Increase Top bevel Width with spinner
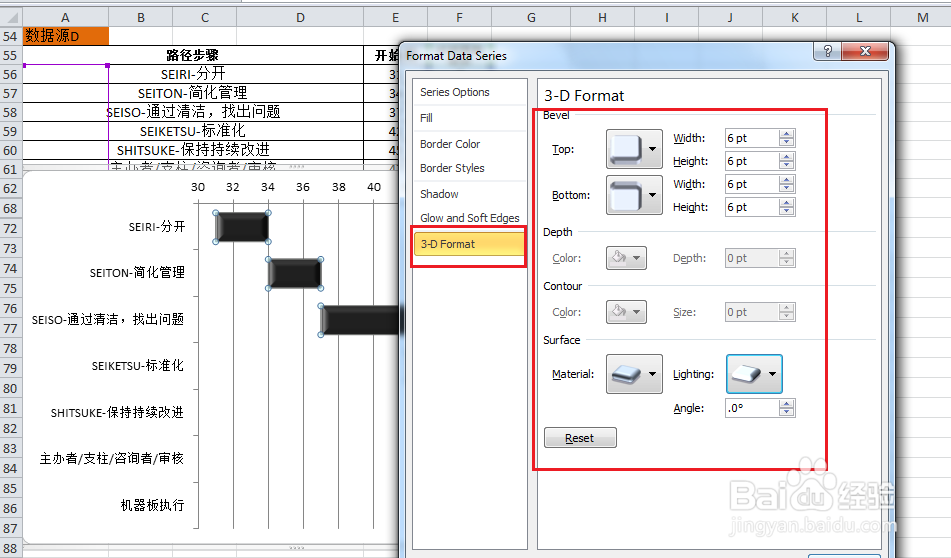This screenshot has height=558, width=951. click(x=787, y=134)
